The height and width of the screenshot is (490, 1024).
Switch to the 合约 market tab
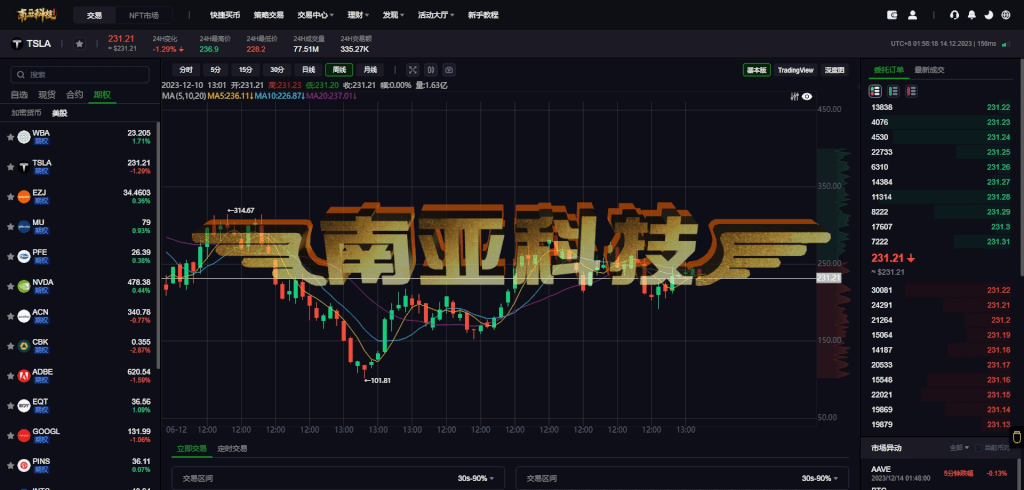(x=74, y=95)
